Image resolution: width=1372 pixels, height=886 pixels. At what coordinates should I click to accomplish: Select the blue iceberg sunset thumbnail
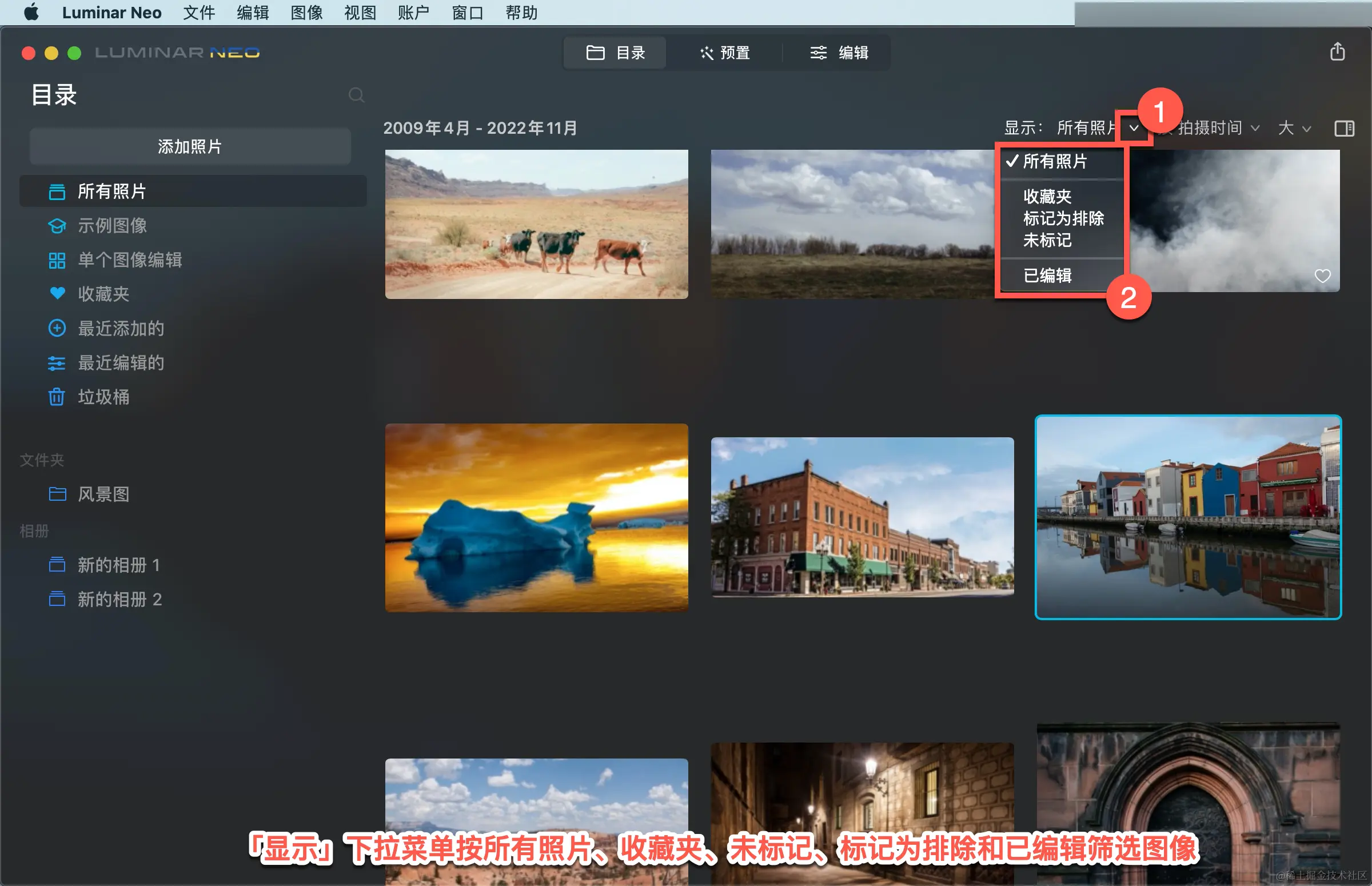pos(536,518)
